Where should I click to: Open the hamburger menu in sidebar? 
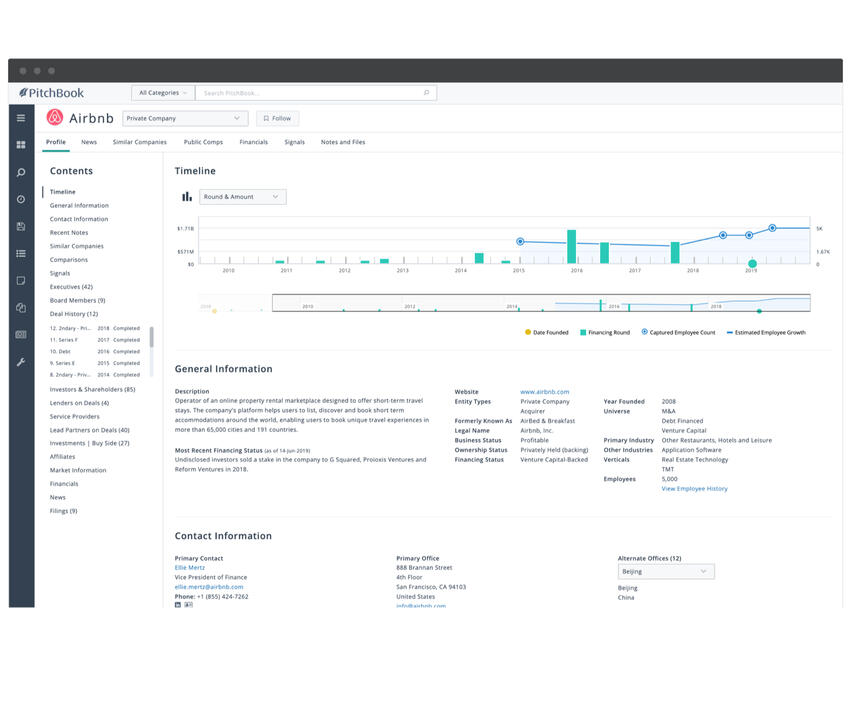tap(21, 118)
